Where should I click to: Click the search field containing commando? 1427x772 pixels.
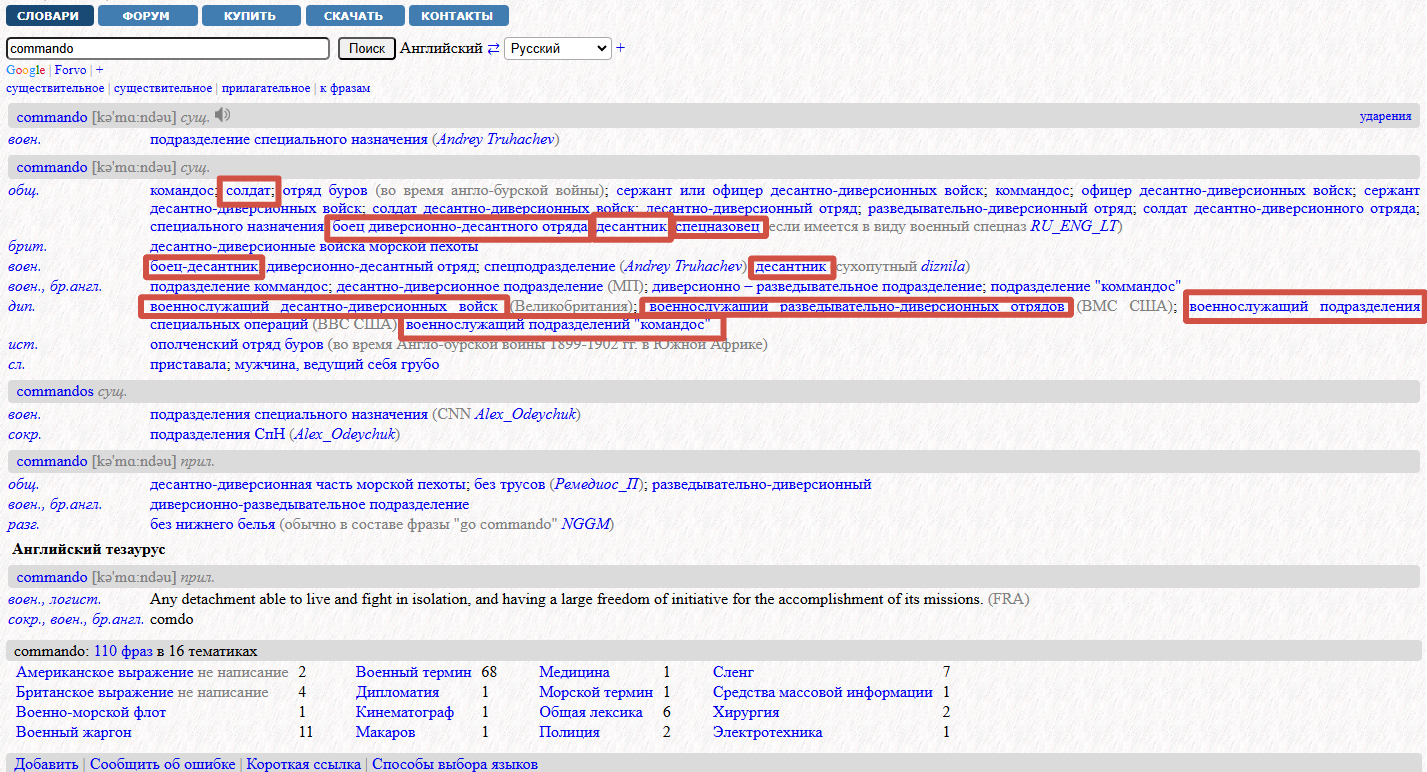pos(168,48)
